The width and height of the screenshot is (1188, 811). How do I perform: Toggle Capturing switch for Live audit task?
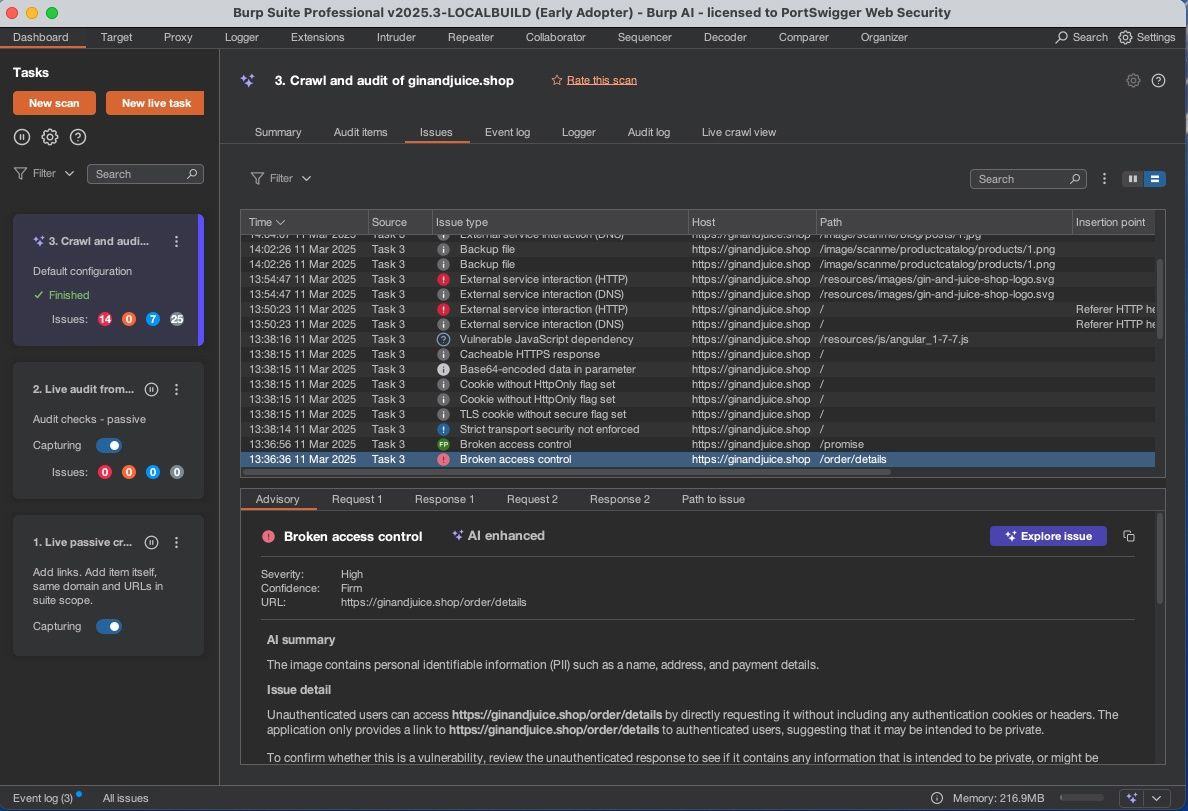point(109,445)
